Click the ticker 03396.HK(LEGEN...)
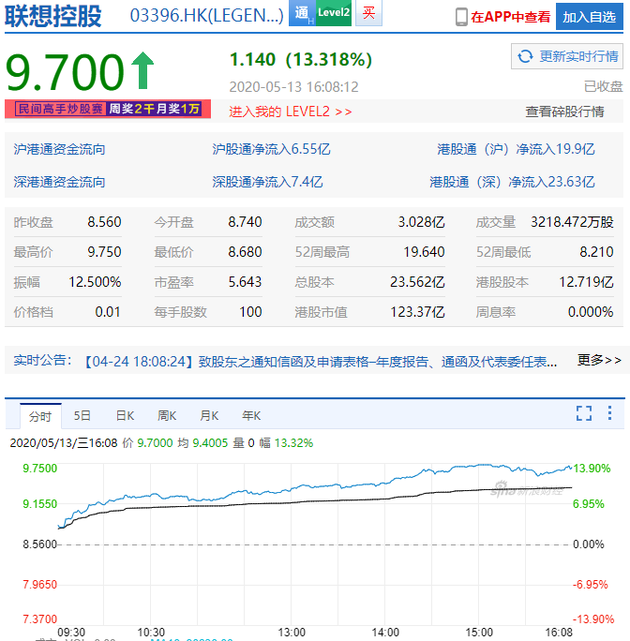 click(x=206, y=16)
